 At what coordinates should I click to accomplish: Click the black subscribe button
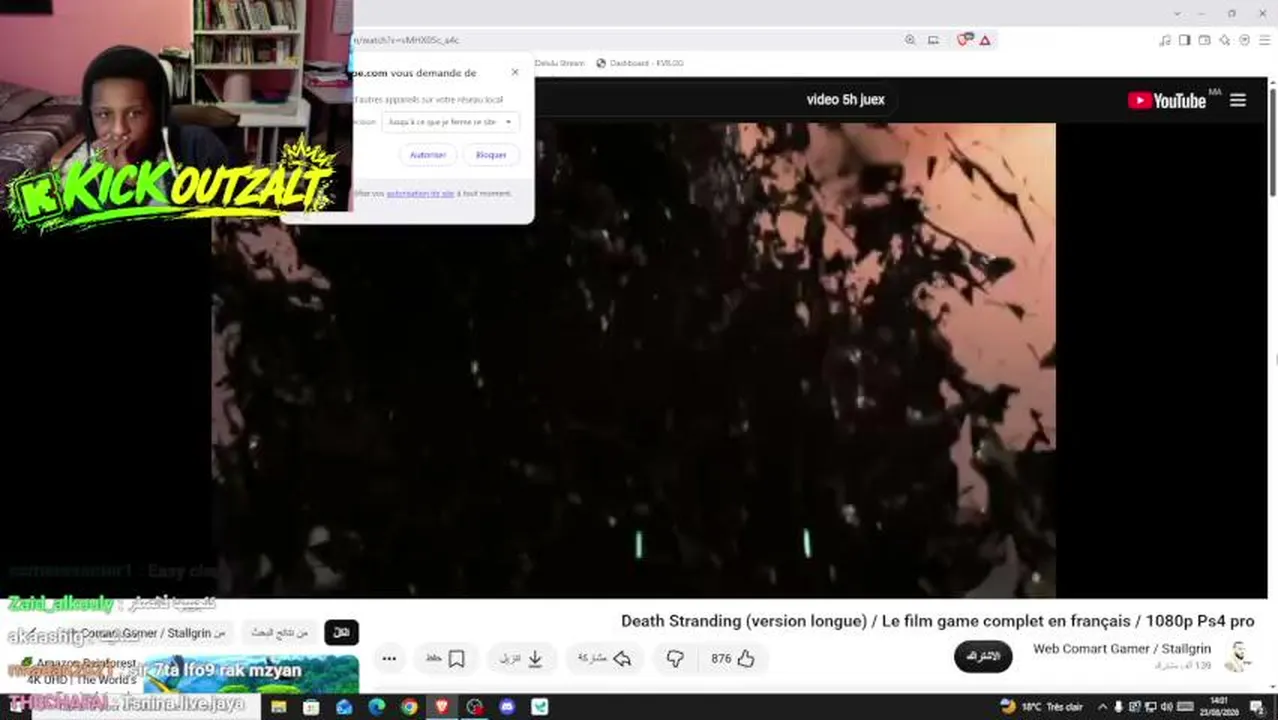[983, 656]
